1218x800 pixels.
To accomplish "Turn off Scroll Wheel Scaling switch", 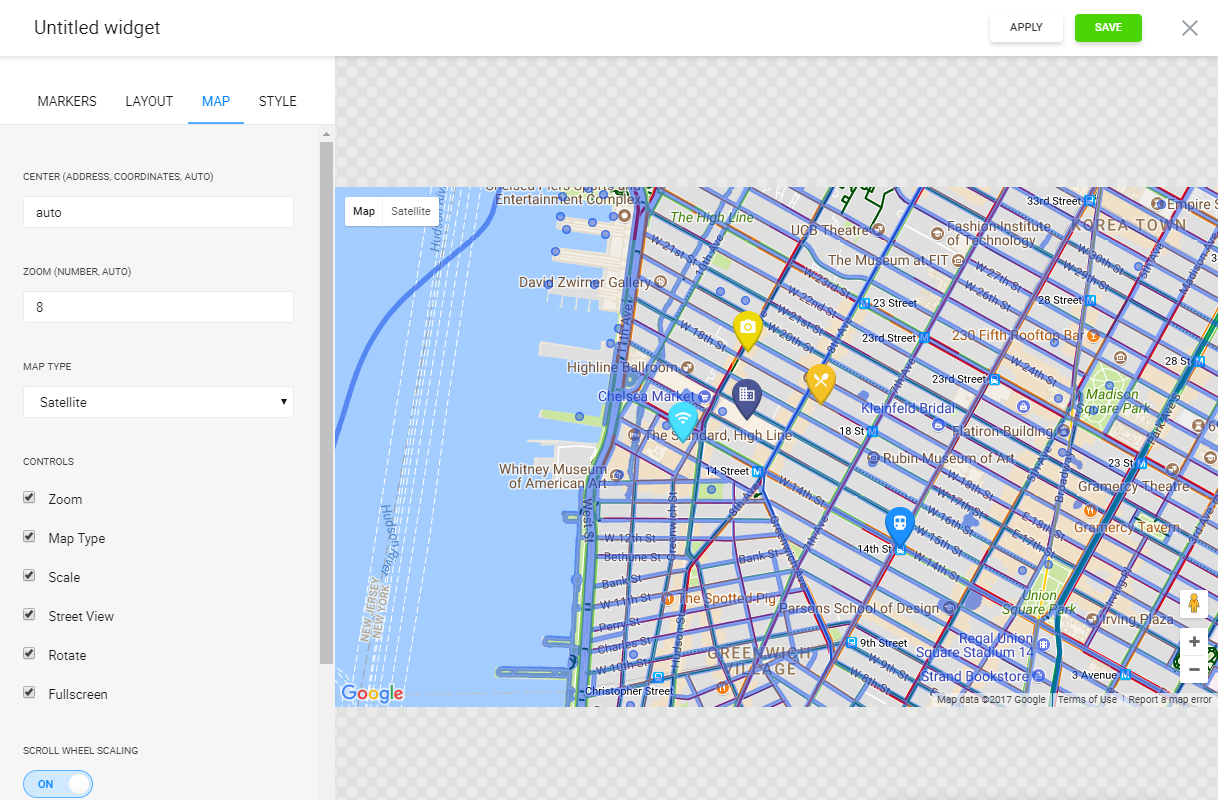I will 58,784.
